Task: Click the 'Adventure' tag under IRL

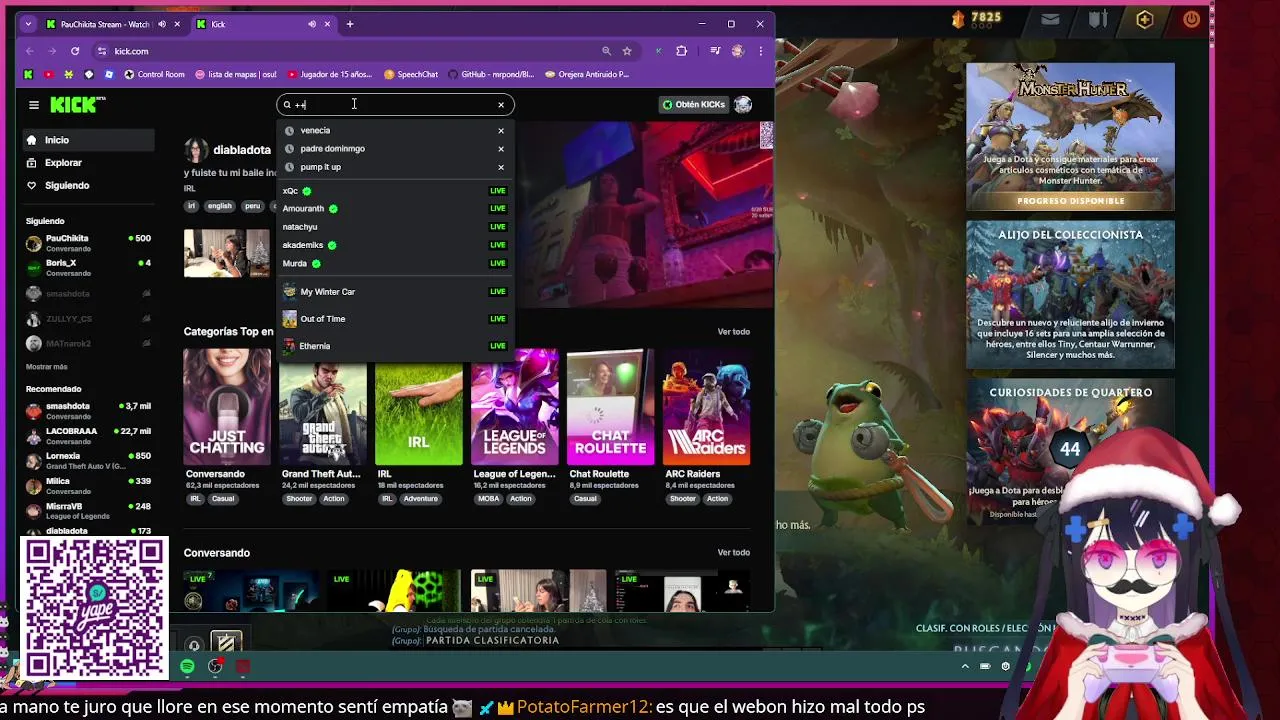Action: (x=421, y=499)
